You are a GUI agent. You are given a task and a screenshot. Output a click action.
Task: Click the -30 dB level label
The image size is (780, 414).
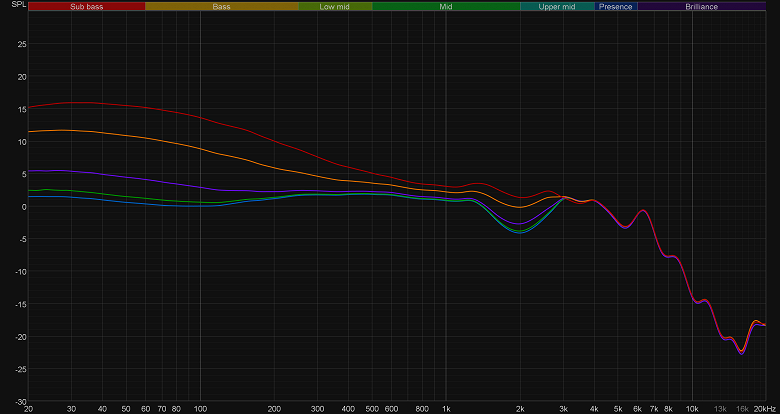pos(21,402)
